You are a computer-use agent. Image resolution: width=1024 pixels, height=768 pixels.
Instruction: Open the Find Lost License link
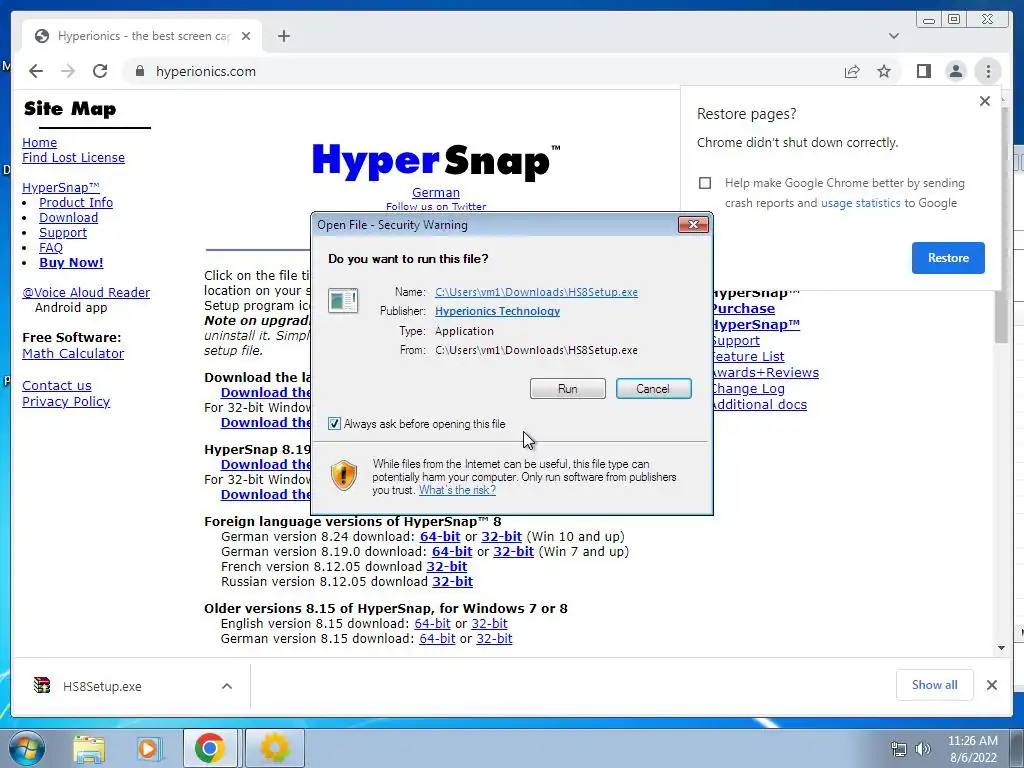(73, 157)
